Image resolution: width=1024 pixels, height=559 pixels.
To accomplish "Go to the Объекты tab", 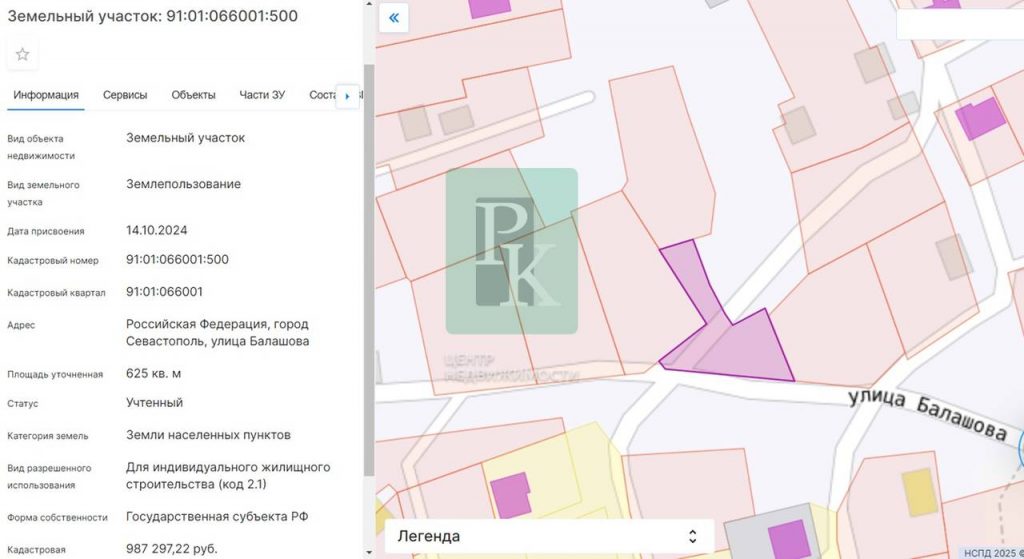I will pyautogui.click(x=193, y=95).
